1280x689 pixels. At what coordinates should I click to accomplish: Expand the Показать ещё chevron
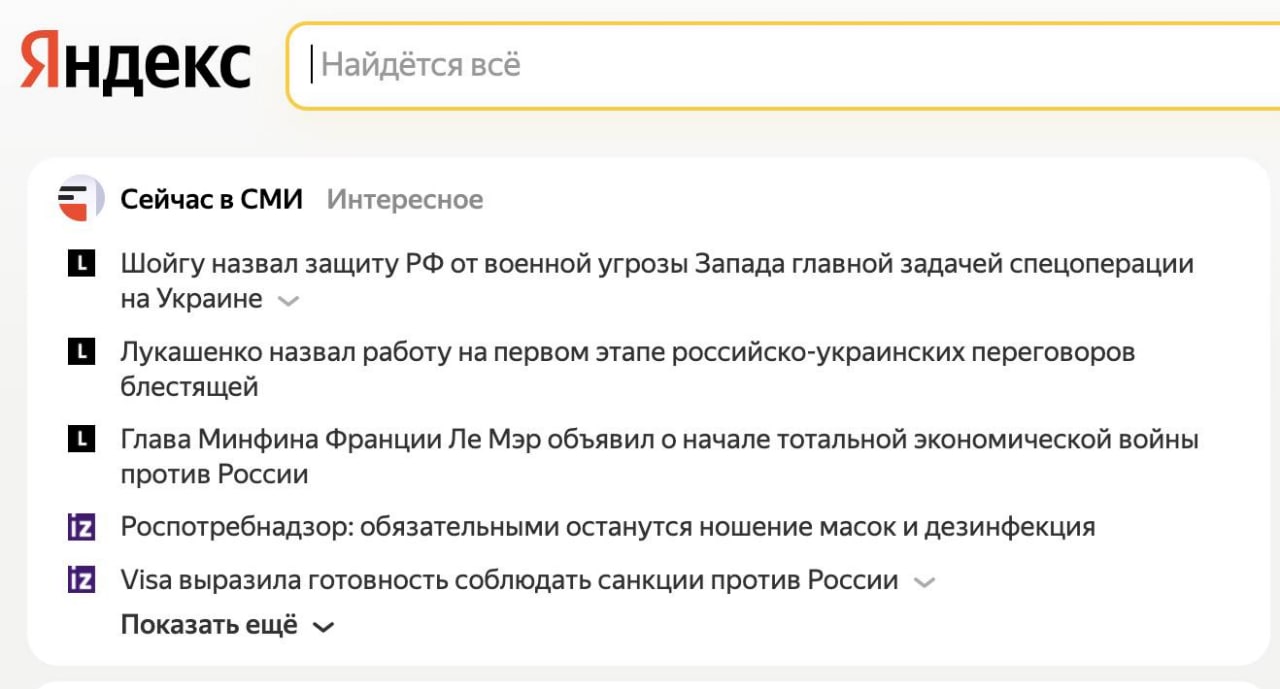pos(322,625)
